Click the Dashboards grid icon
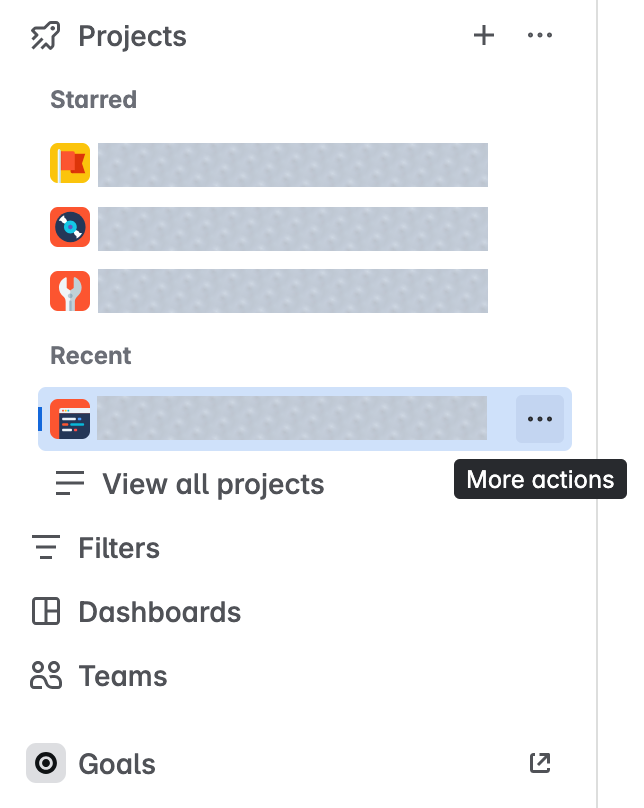 coord(46,612)
